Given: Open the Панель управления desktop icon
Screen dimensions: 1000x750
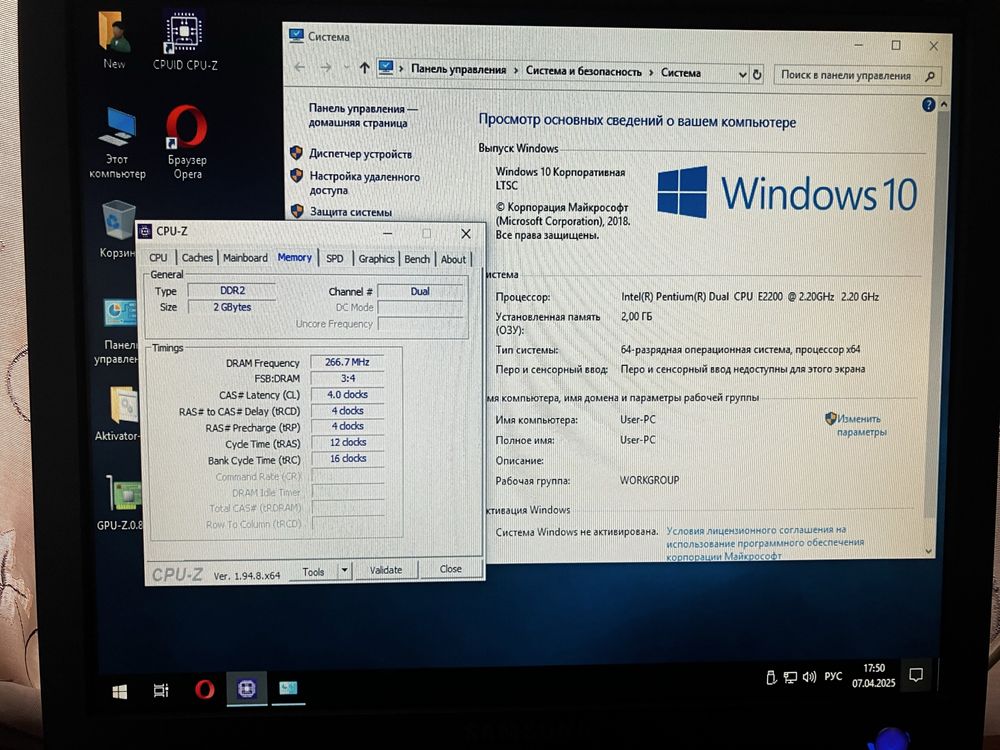Looking at the screenshot, I should (x=117, y=332).
